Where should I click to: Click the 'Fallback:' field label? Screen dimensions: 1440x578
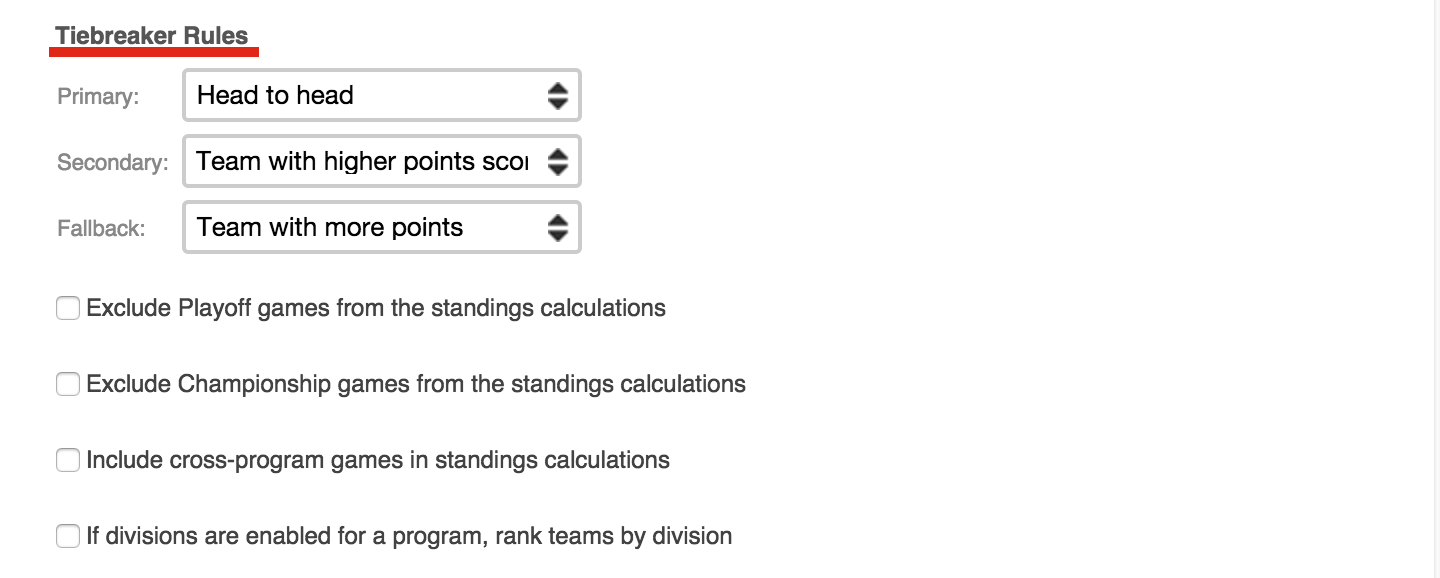(101, 228)
